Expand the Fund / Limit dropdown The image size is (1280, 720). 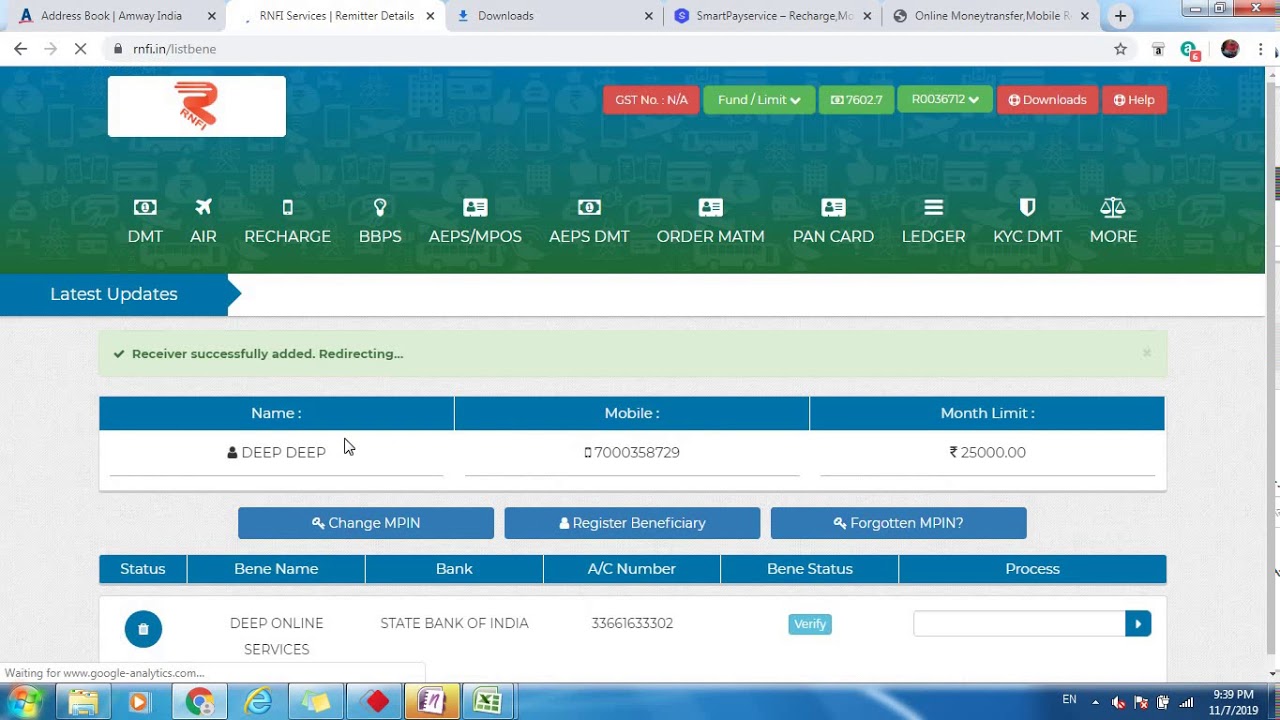coord(759,100)
